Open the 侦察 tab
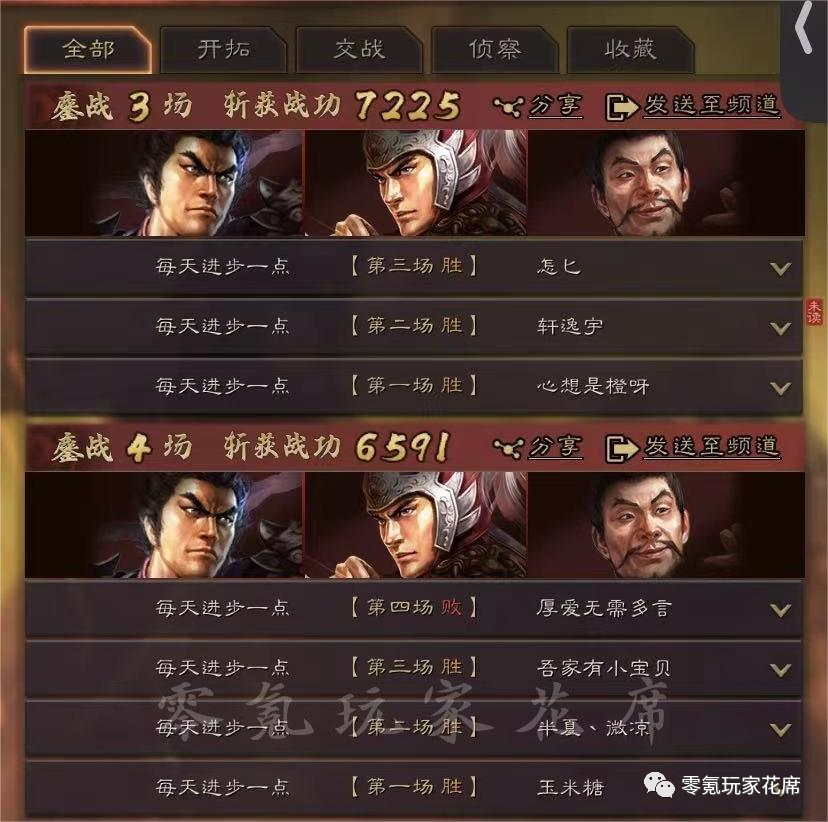The height and width of the screenshot is (822, 828). pyautogui.click(x=495, y=50)
